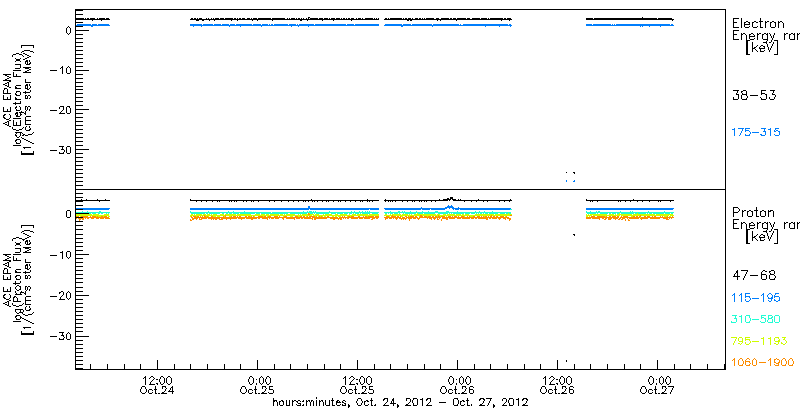Click the 0 tick label in proton panel
This screenshot has height=410, width=800.
(x=67, y=214)
